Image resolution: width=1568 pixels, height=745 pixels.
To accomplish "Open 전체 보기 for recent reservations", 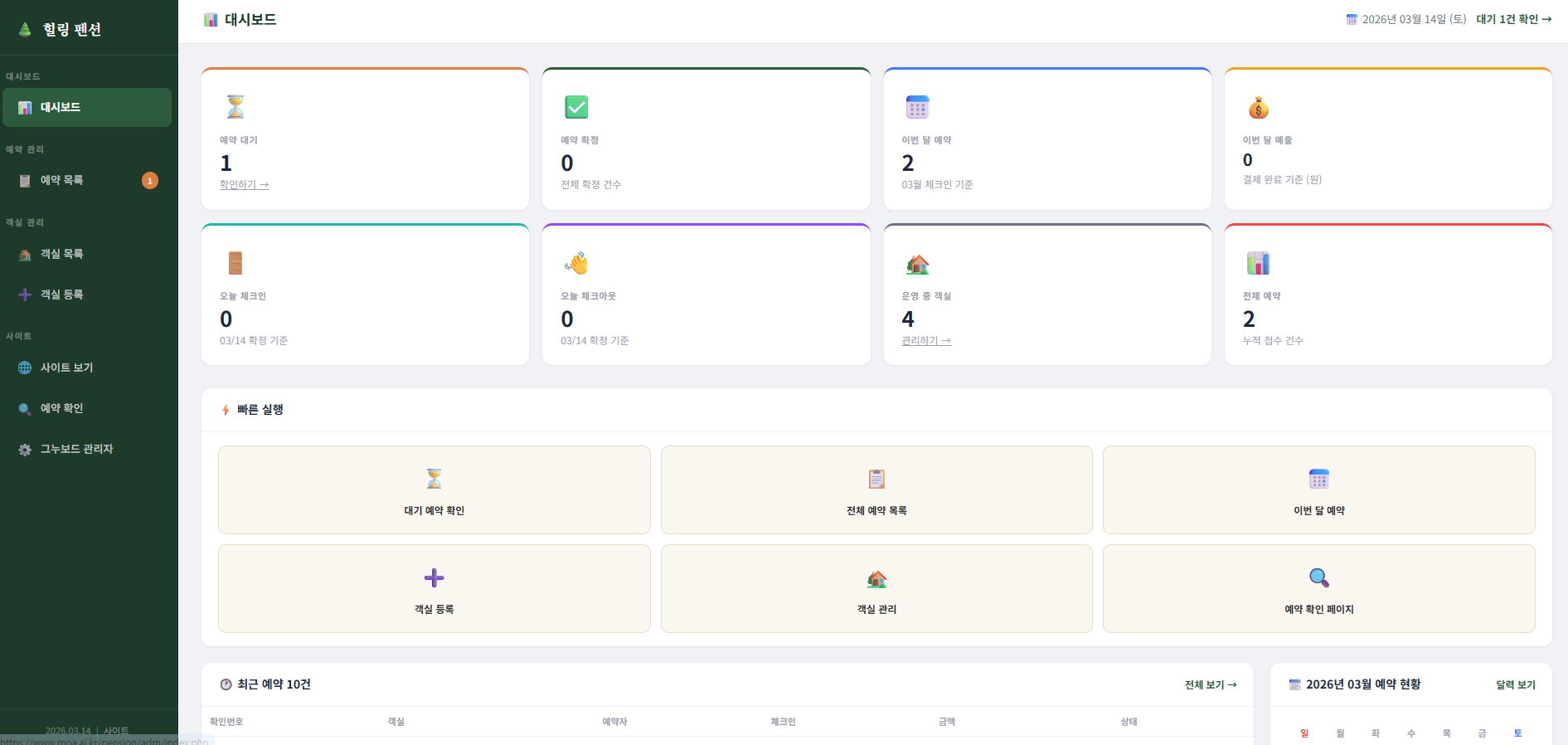I will click(1210, 684).
